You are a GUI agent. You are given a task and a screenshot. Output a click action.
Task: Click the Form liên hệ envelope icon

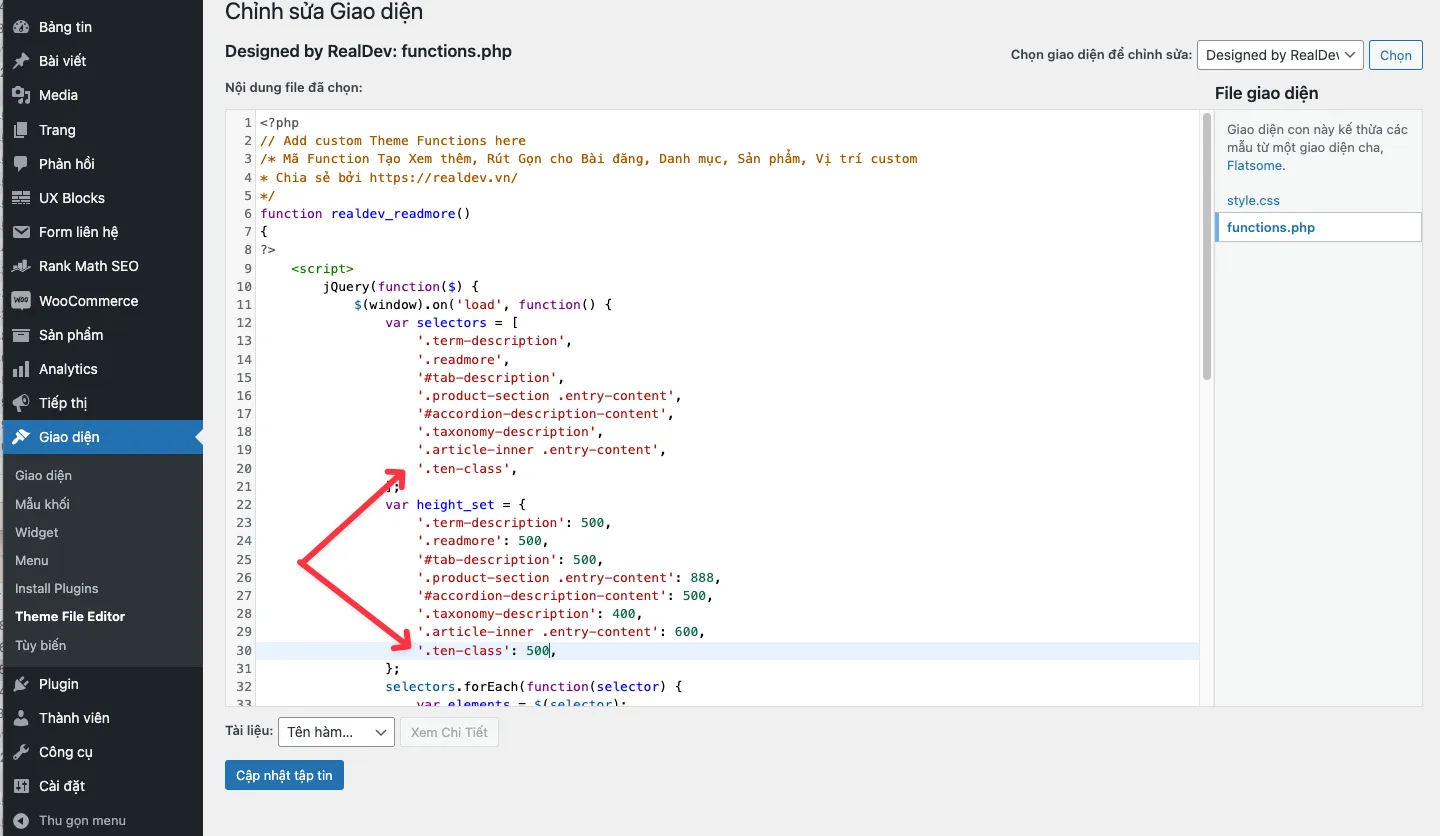pyautogui.click(x=21, y=232)
